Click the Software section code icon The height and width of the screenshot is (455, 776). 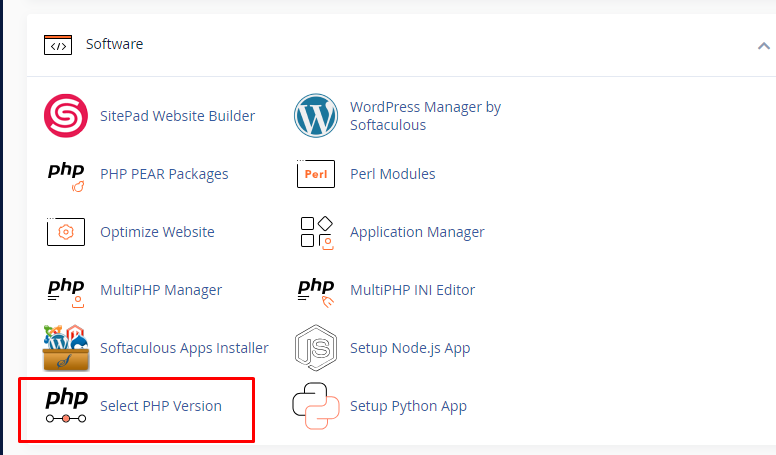click(58, 45)
